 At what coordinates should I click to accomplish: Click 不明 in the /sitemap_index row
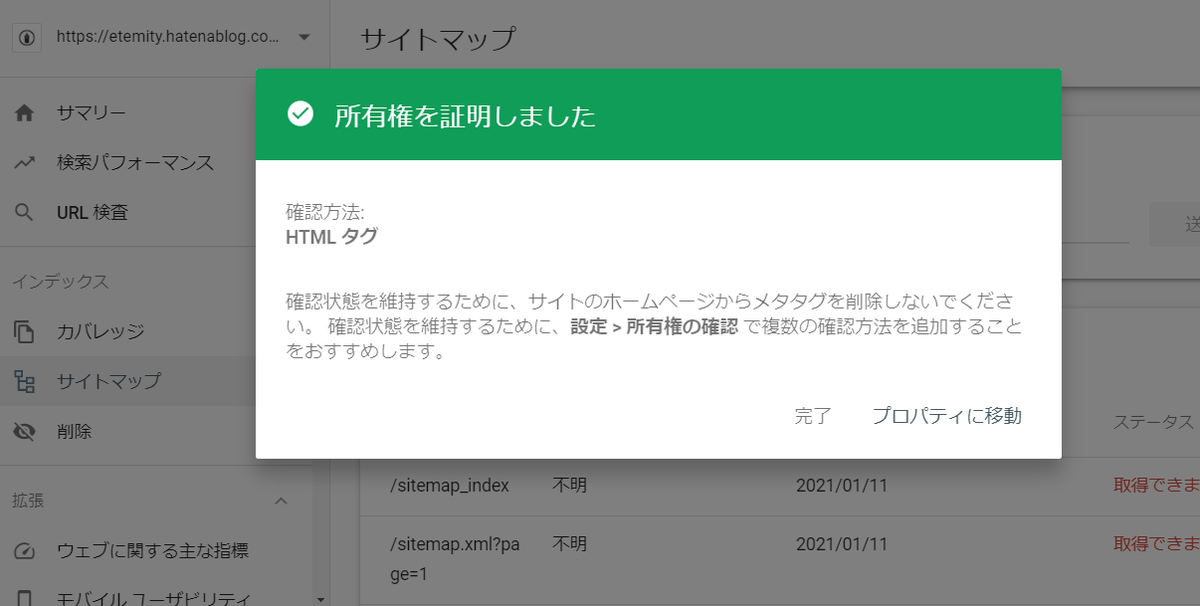(570, 485)
